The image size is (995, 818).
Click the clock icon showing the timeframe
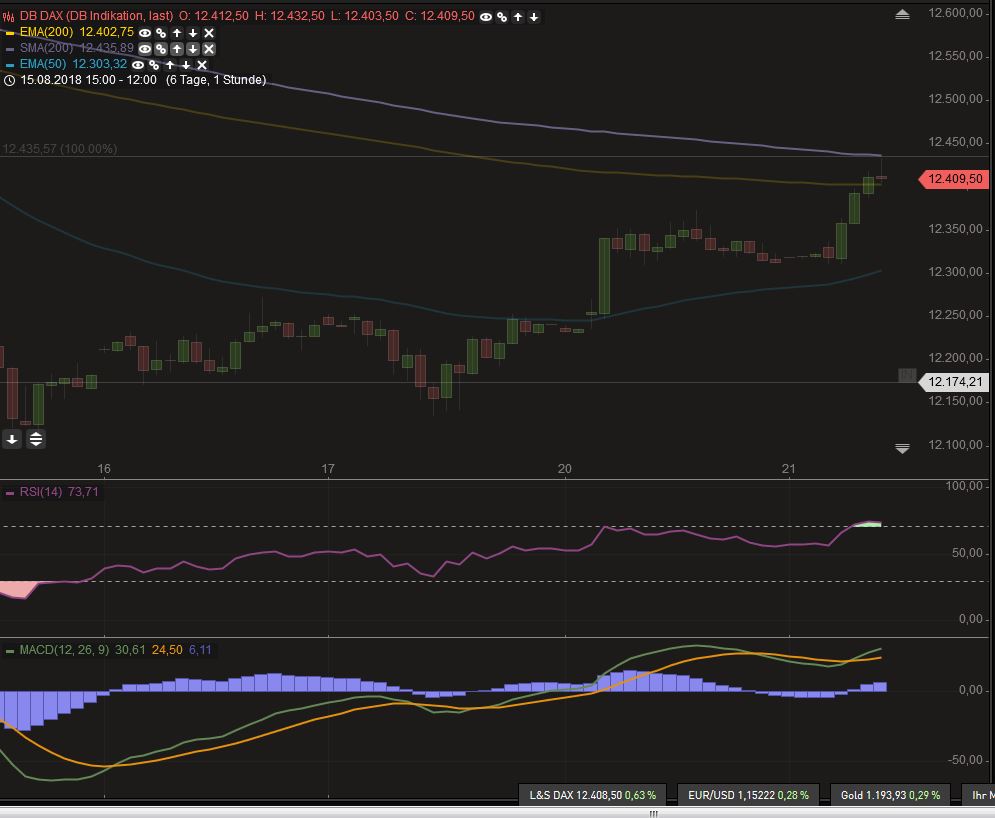point(9,81)
